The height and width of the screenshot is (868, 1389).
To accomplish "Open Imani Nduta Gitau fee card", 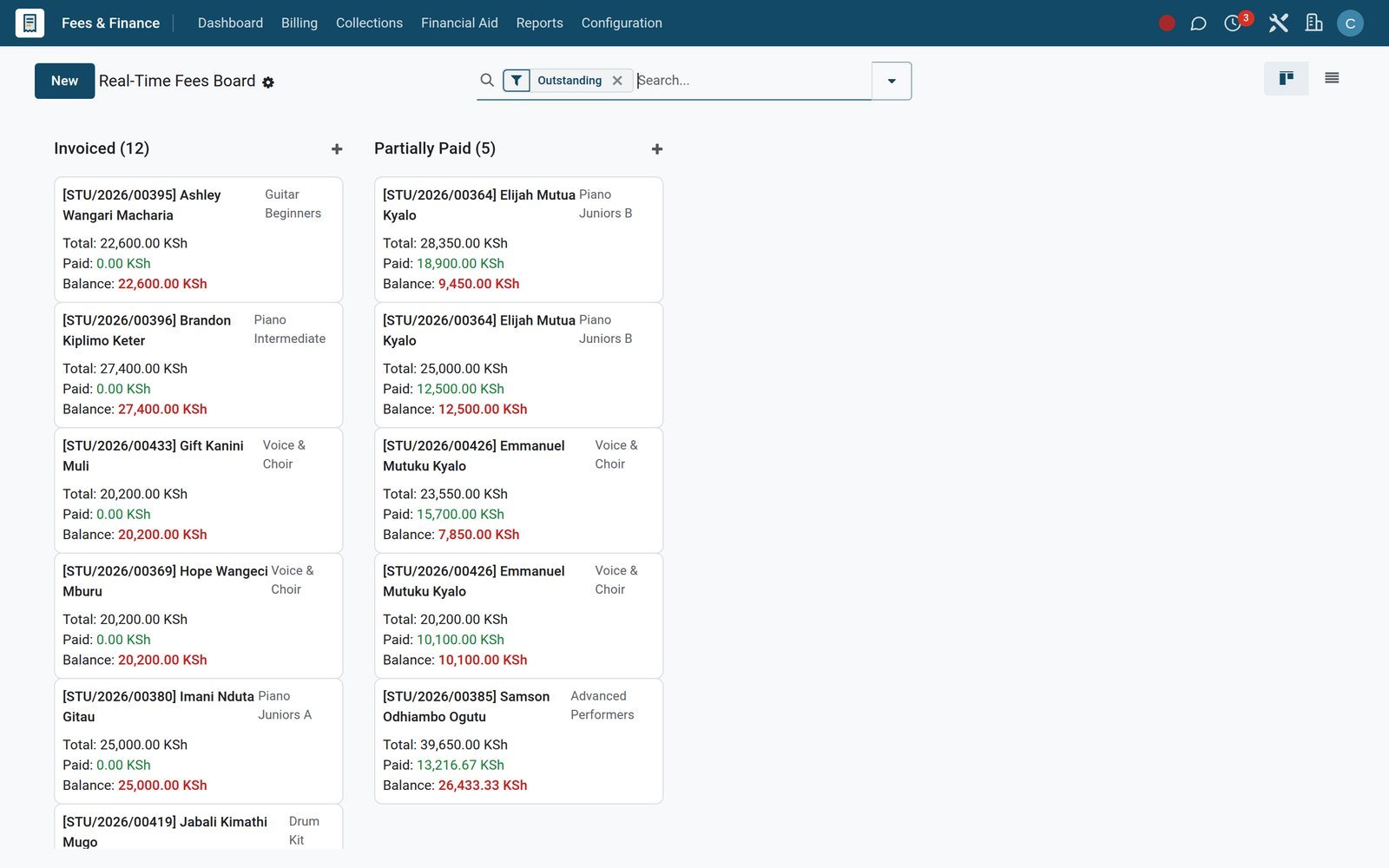I will click(198, 741).
